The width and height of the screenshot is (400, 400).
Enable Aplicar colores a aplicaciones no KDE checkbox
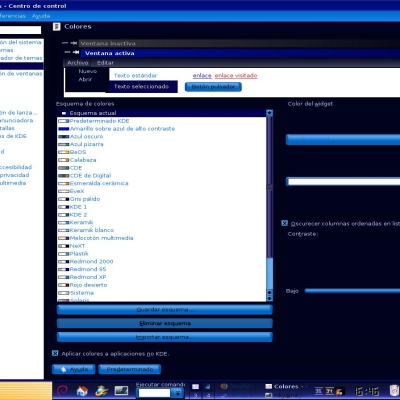pyautogui.click(x=55, y=353)
